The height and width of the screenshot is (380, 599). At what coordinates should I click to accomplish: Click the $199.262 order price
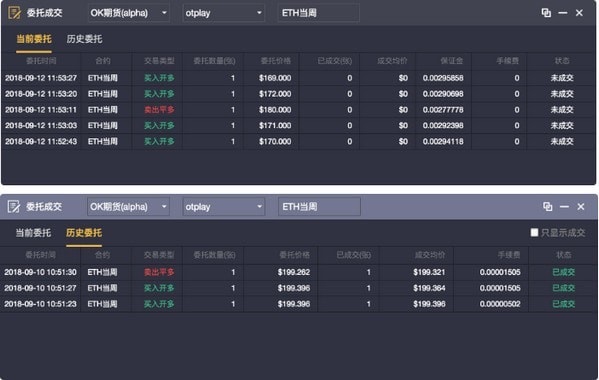[x=294, y=272]
